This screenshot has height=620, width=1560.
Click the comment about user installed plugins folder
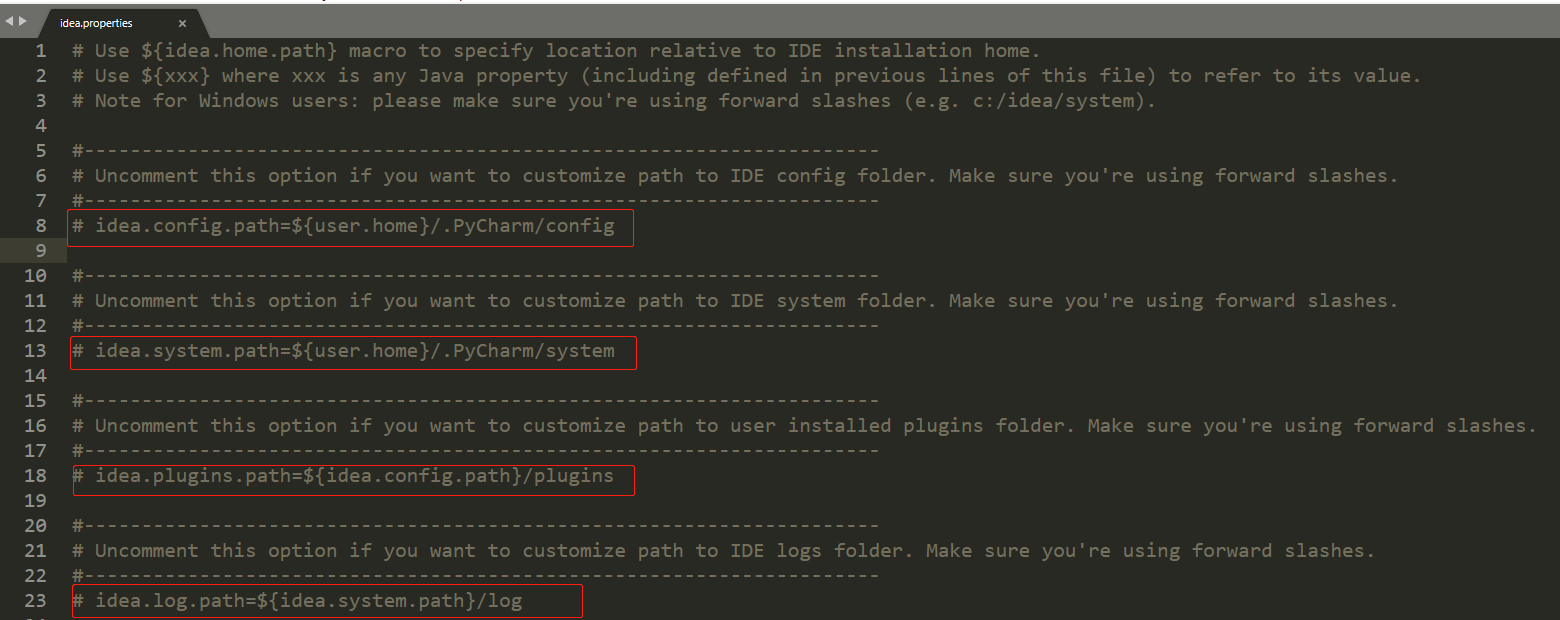(804, 425)
